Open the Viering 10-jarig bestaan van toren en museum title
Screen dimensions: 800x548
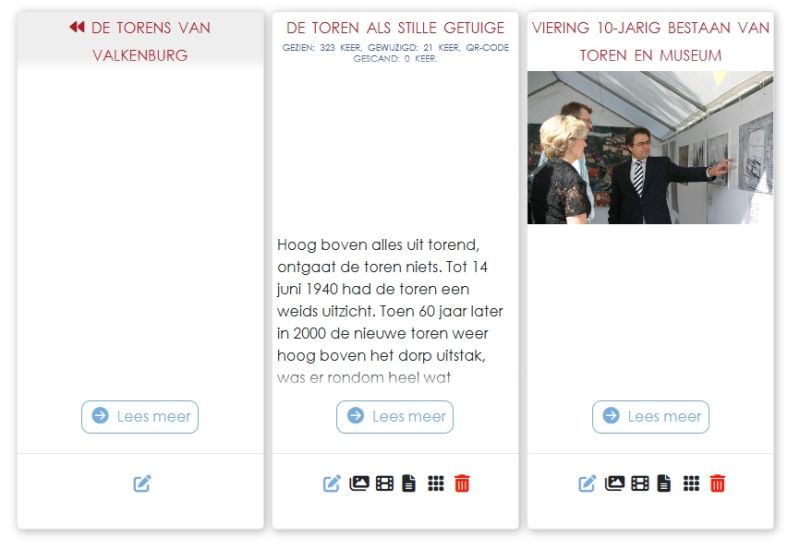pos(651,41)
